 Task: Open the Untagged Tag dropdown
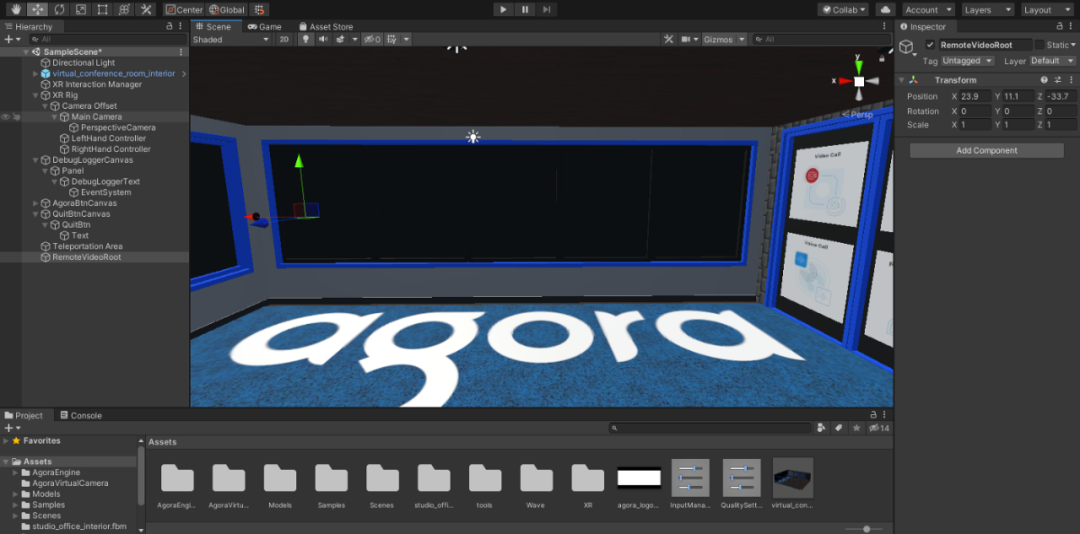tap(968, 61)
